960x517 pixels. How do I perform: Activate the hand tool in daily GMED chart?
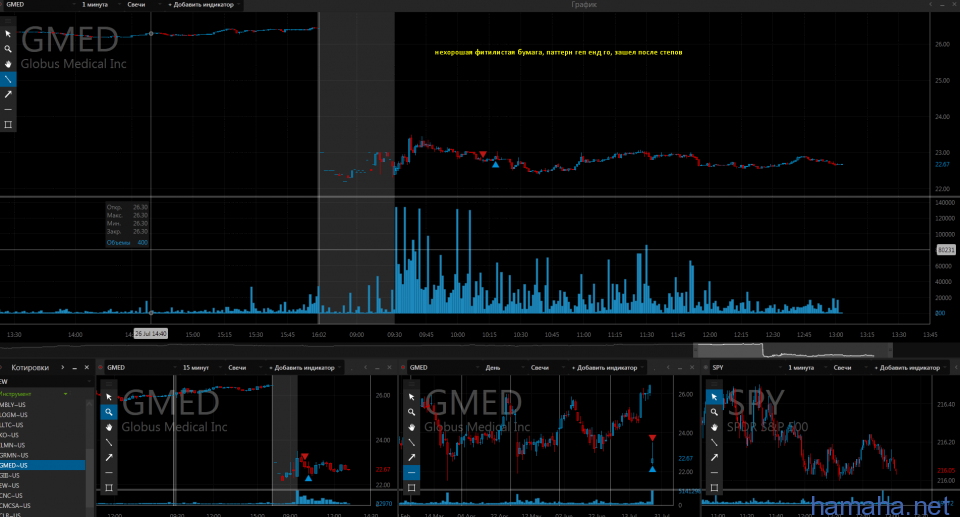(x=411, y=427)
